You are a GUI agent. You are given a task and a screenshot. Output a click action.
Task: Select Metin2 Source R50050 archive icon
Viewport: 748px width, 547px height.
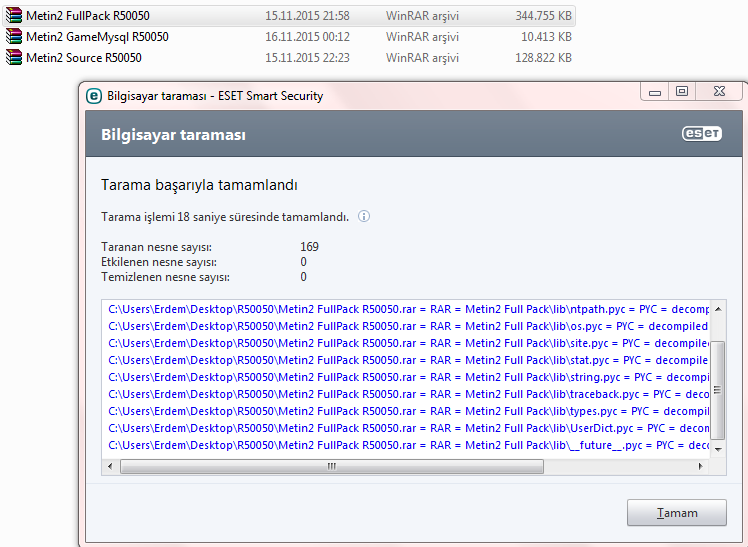coord(14,58)
